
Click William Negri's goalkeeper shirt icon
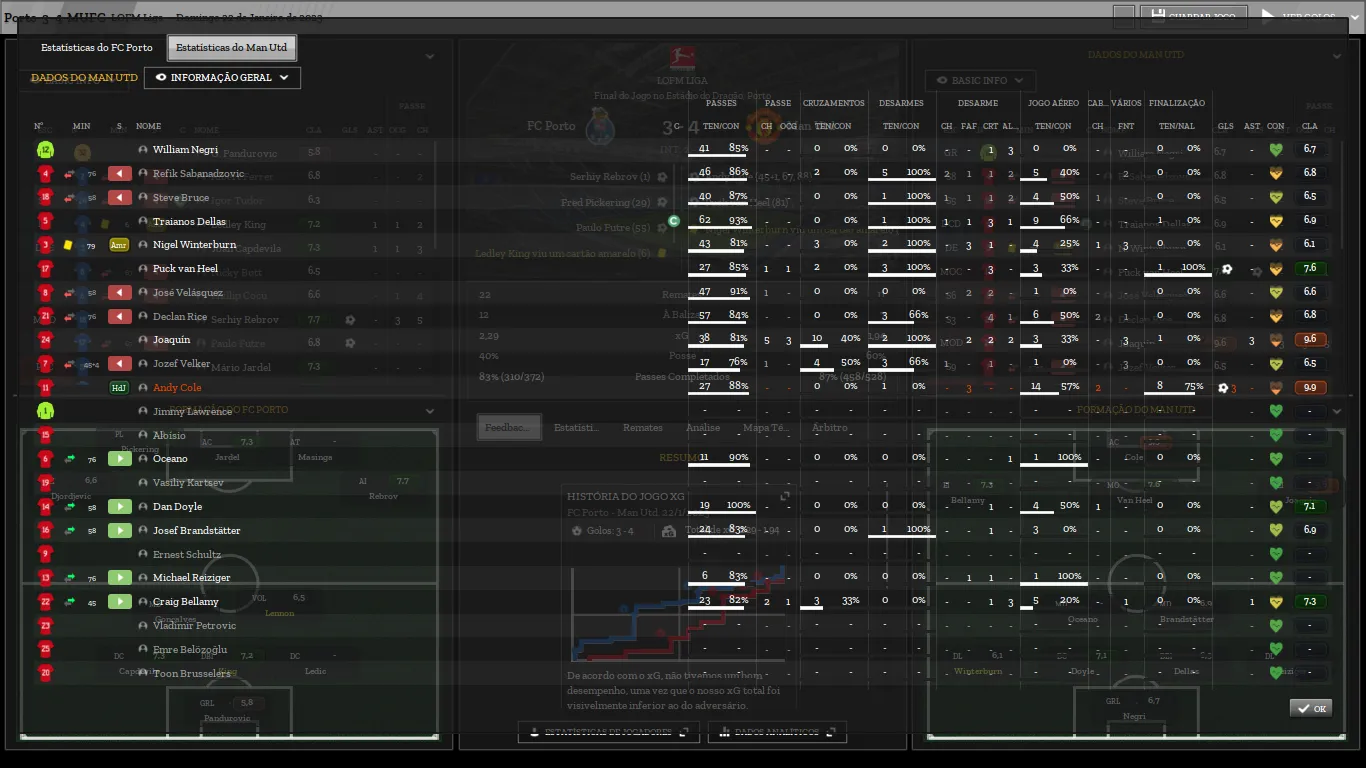(x=45, y=150)
